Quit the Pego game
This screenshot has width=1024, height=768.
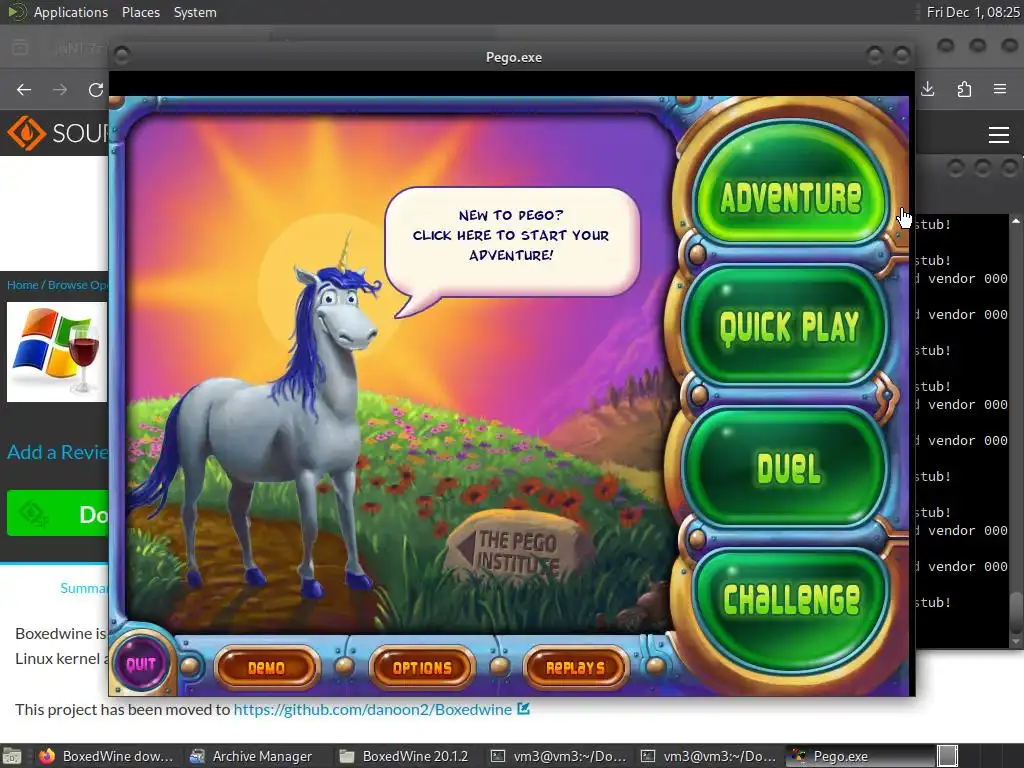click(x=141, y=664)
